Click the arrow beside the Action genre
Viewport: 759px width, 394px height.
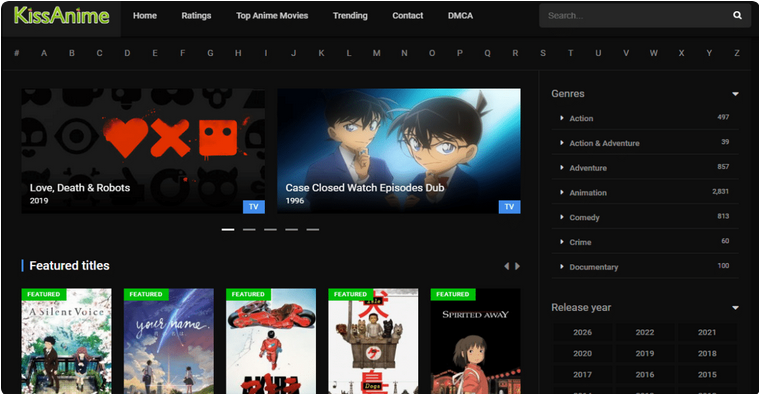point(562,118)
